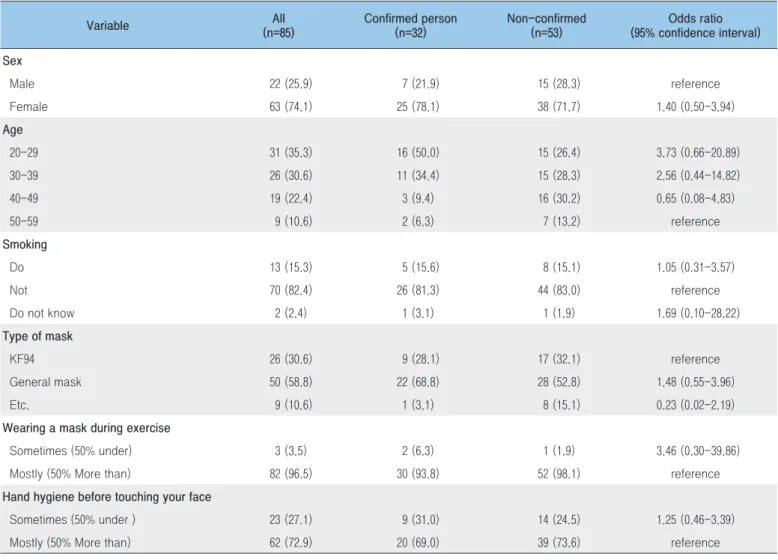The width and height of the screenshot is (778, 560).
Task: Click the value '3 (3.5)'
Action: [x=291, y=451]
